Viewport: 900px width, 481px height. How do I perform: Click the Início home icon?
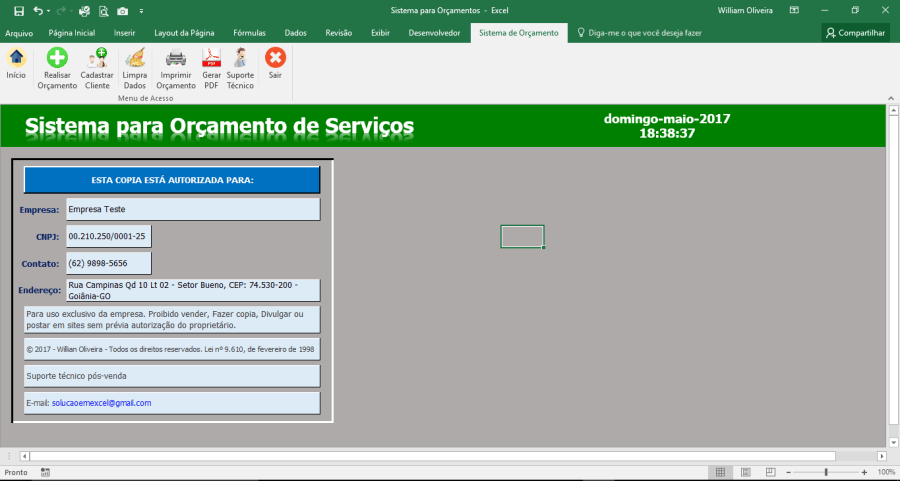(x=16, y=57)
